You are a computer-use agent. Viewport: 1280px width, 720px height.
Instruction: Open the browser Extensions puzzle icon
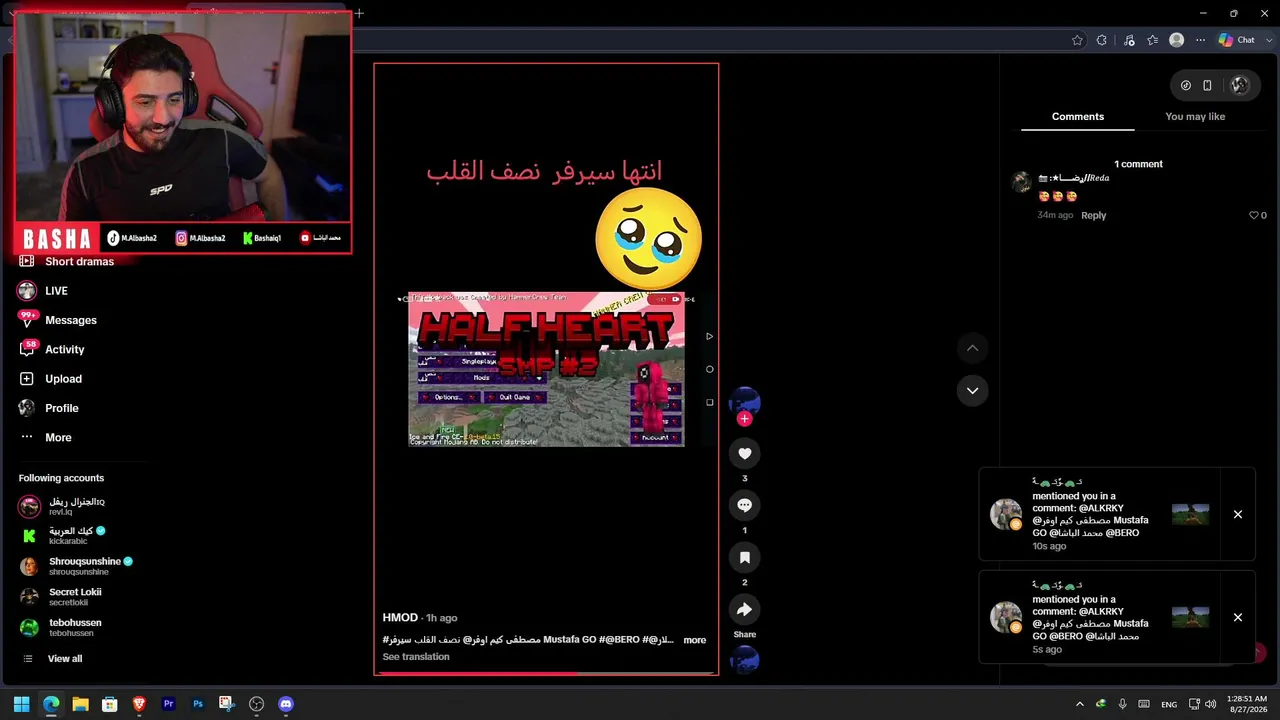tap(1102, 41)
